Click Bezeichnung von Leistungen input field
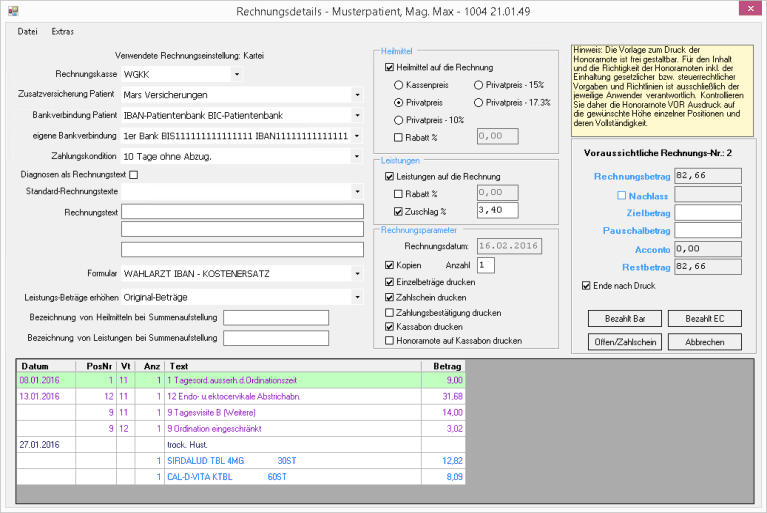This screenshot has width=767, height=513. point(276,338)
